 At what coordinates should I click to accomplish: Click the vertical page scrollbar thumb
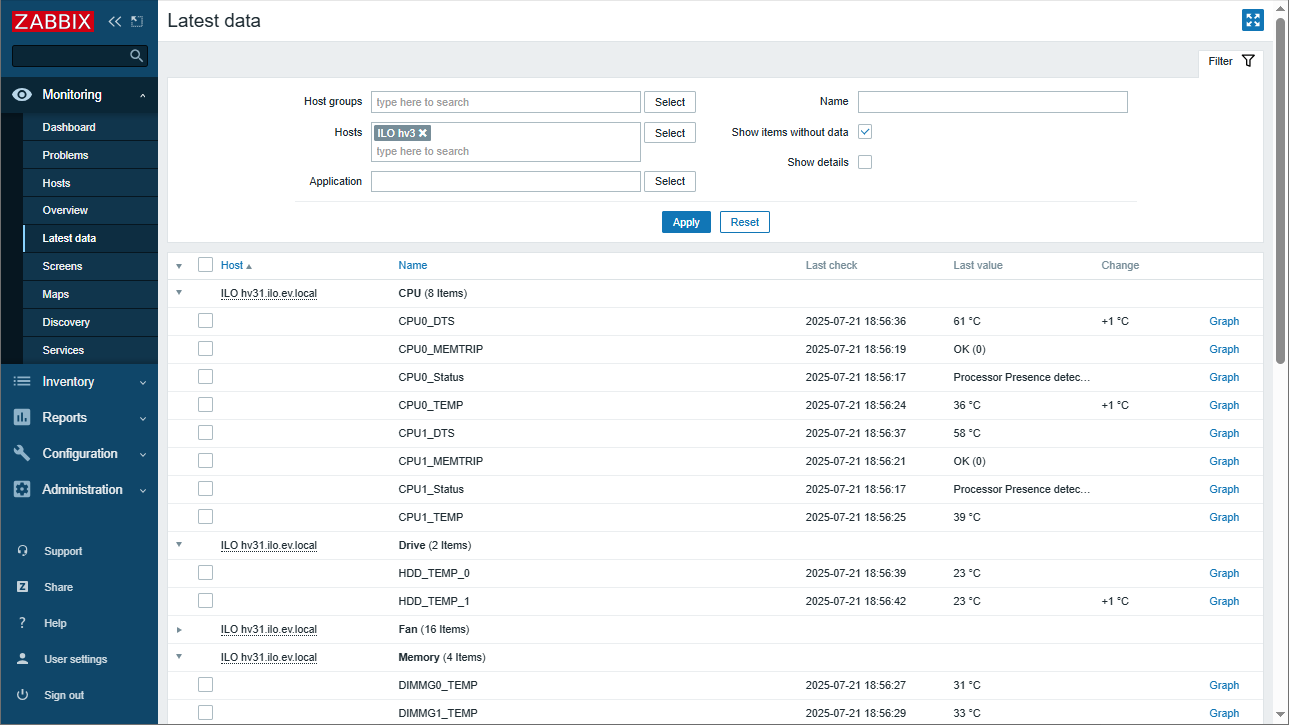tap(1281, 190)
